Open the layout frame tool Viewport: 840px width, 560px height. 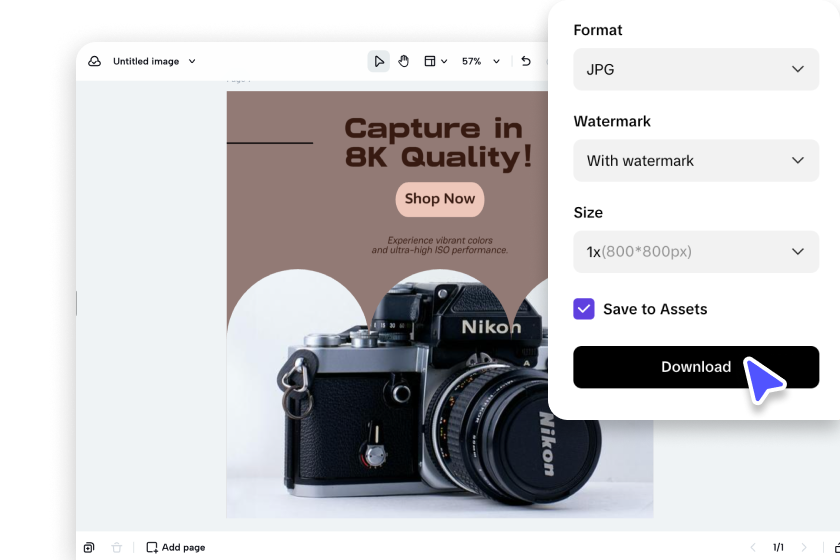coord(430,61)
